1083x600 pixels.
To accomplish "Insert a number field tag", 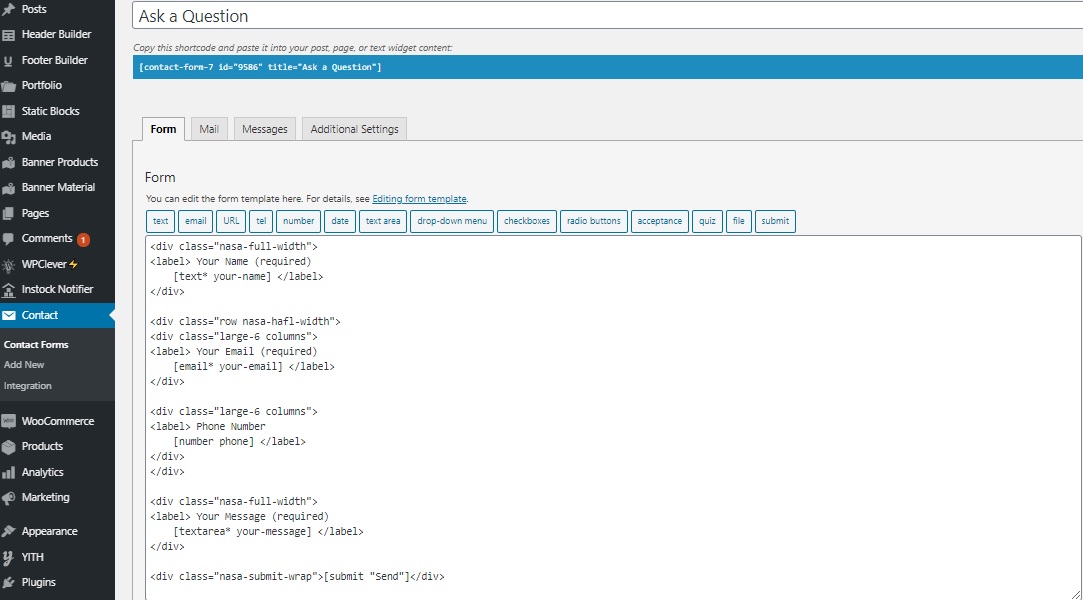I will [x=298, y=221].
